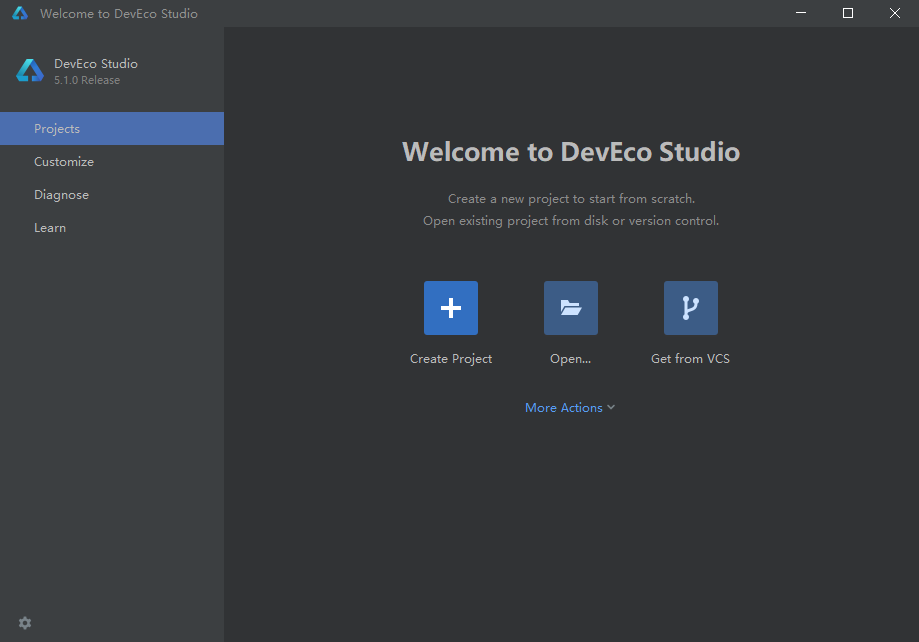
Task: Click the Welcome to DevEco Studio heading
Action: tap(571, 152)
